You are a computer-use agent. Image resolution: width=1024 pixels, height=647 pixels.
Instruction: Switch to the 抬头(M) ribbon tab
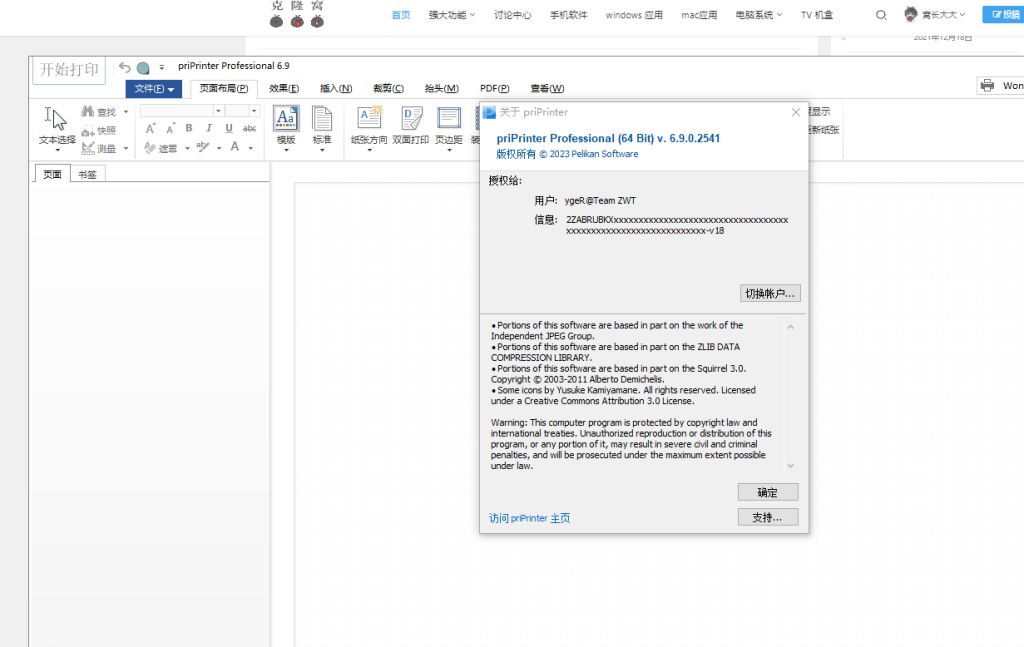pyautogui.click(x=441, y=88)
